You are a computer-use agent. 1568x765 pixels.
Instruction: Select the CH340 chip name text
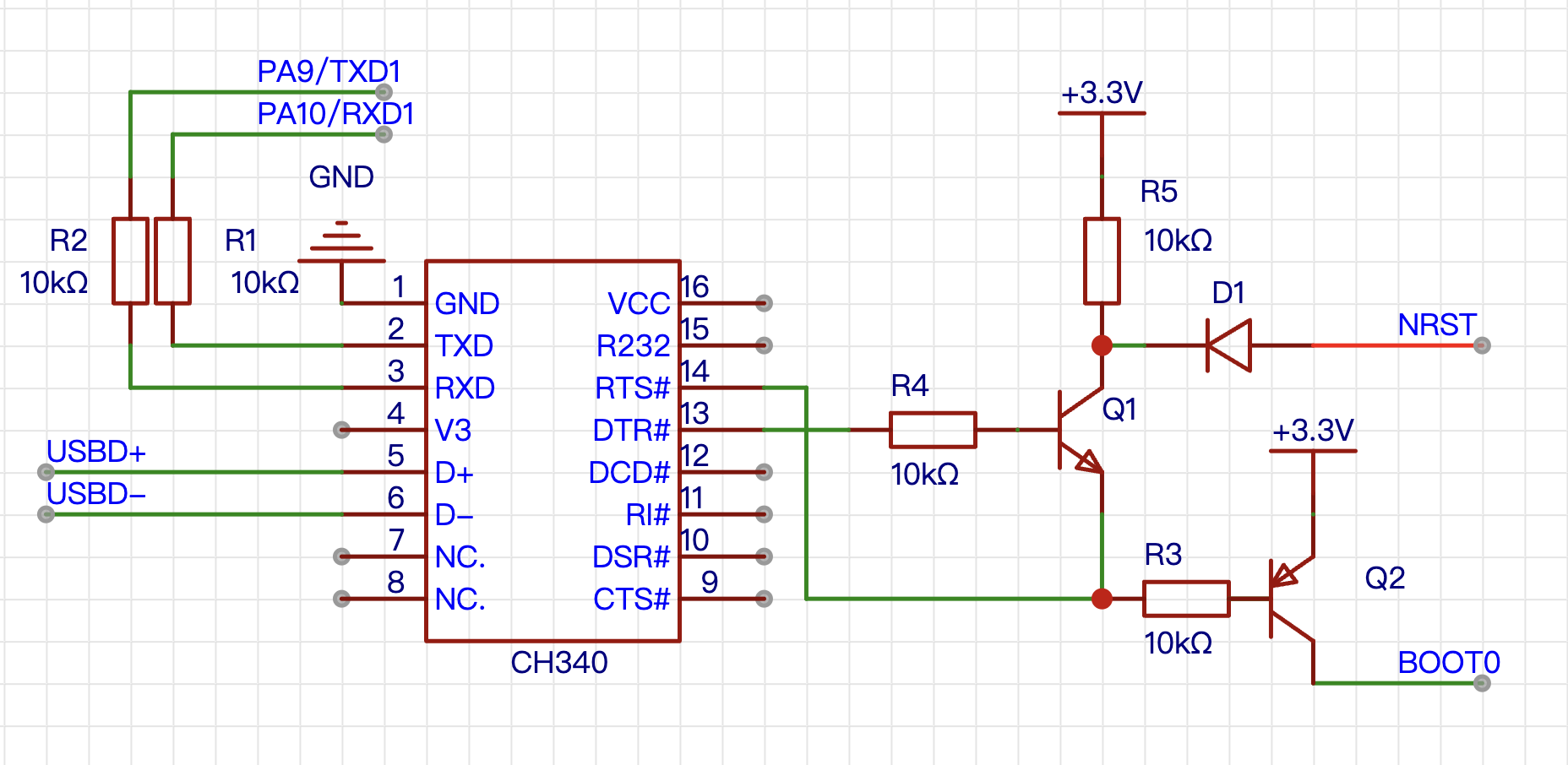[x=558, y=663]
